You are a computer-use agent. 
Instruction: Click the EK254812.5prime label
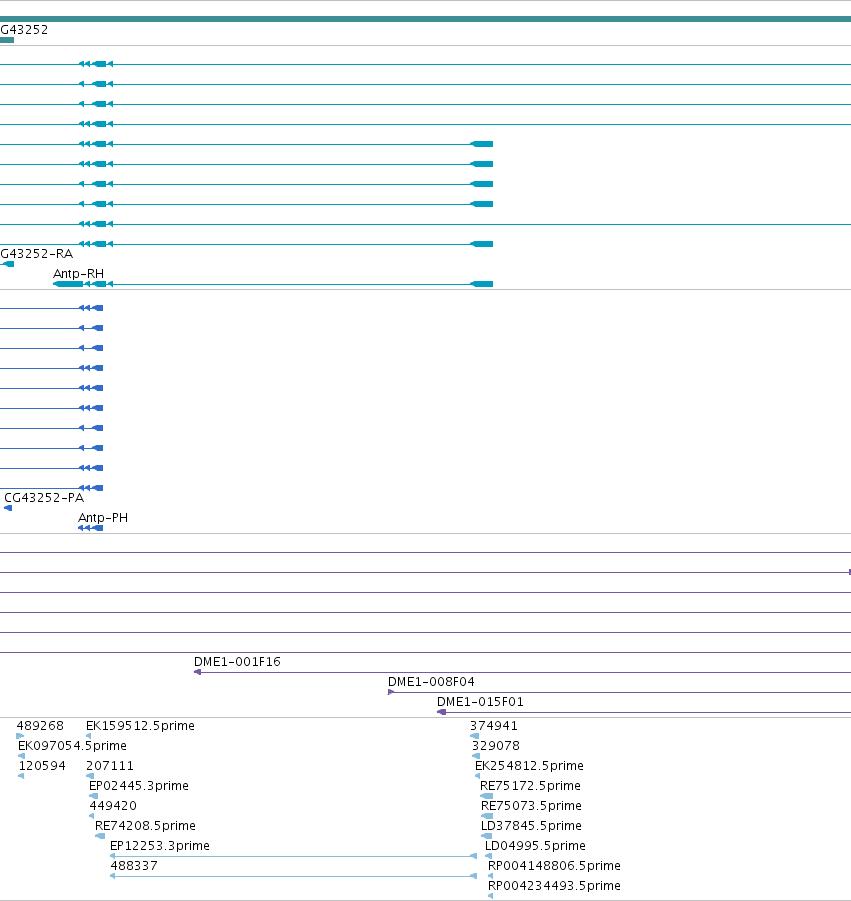[x=529, y=766]
